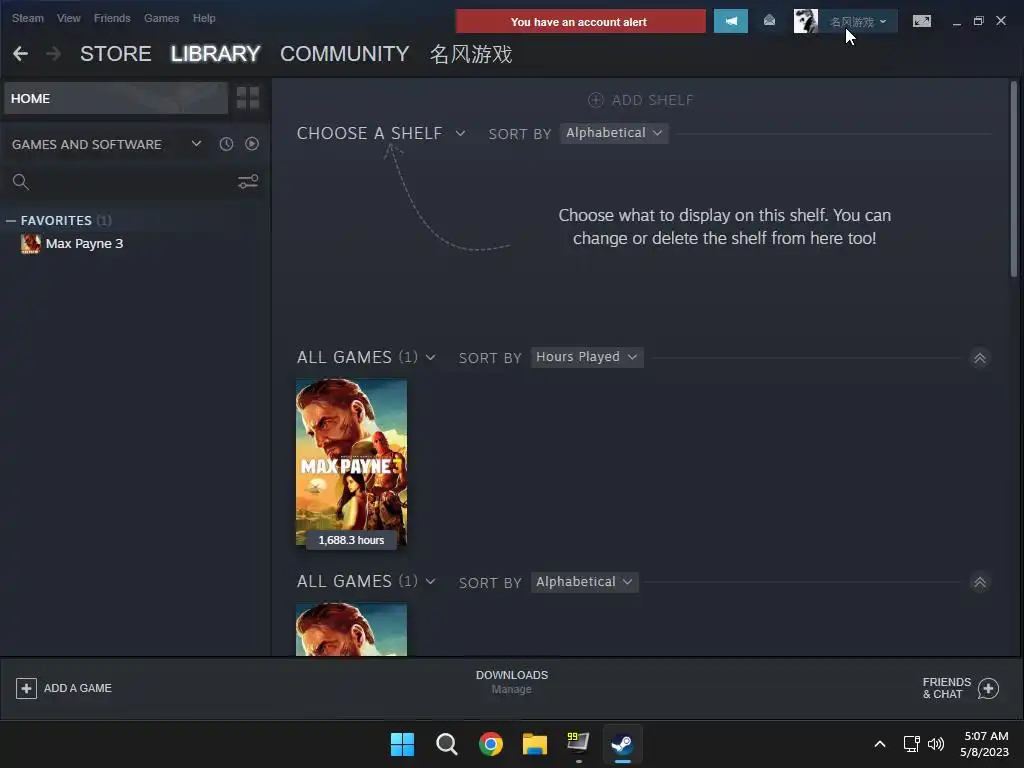Image resolution: width=1024 pixels, height=768 pixels.
Task: Go back with the left arrow
Action: 20,54
